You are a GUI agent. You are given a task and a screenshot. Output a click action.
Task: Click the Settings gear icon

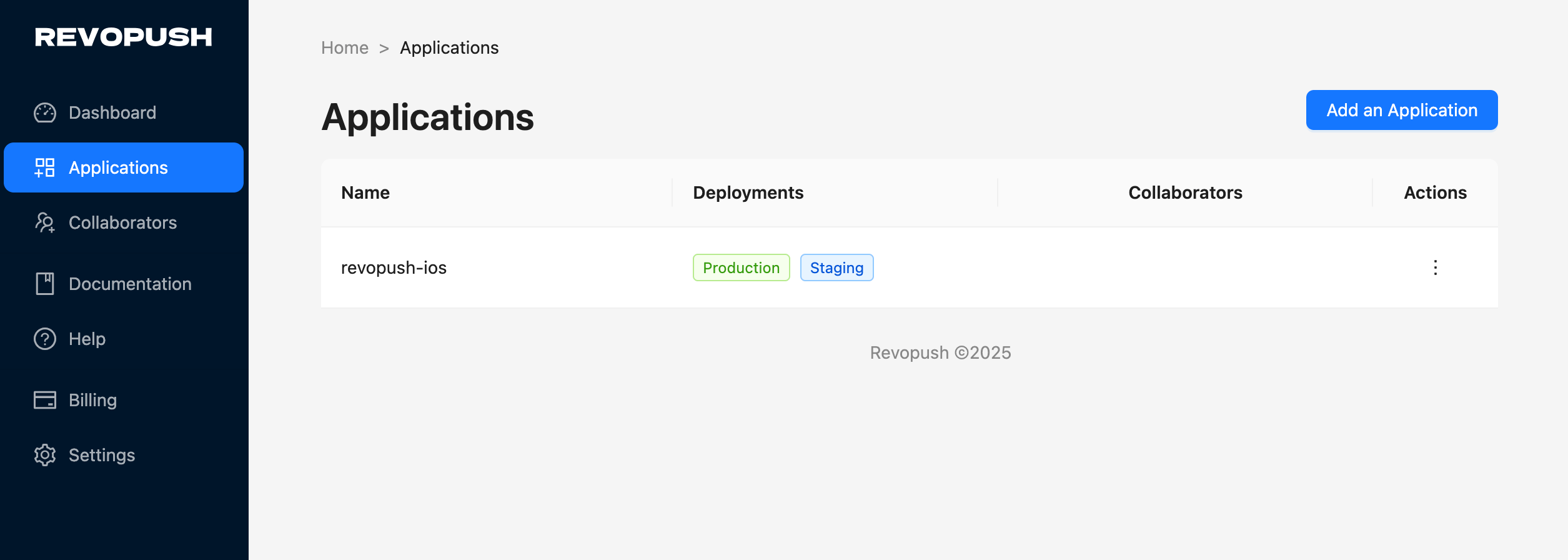click(45, 455)
